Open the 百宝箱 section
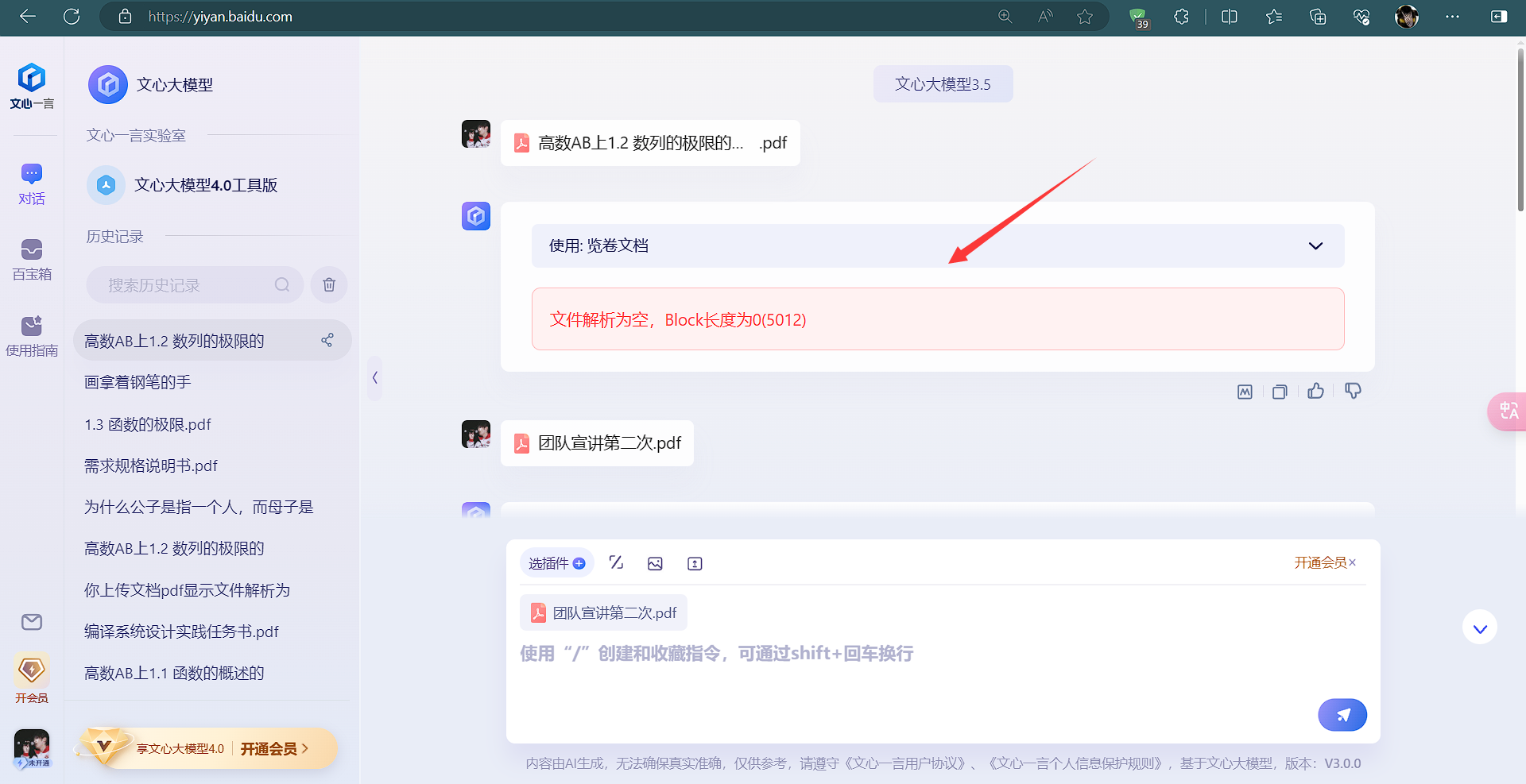1526x784 pixels. coord(32,261)
